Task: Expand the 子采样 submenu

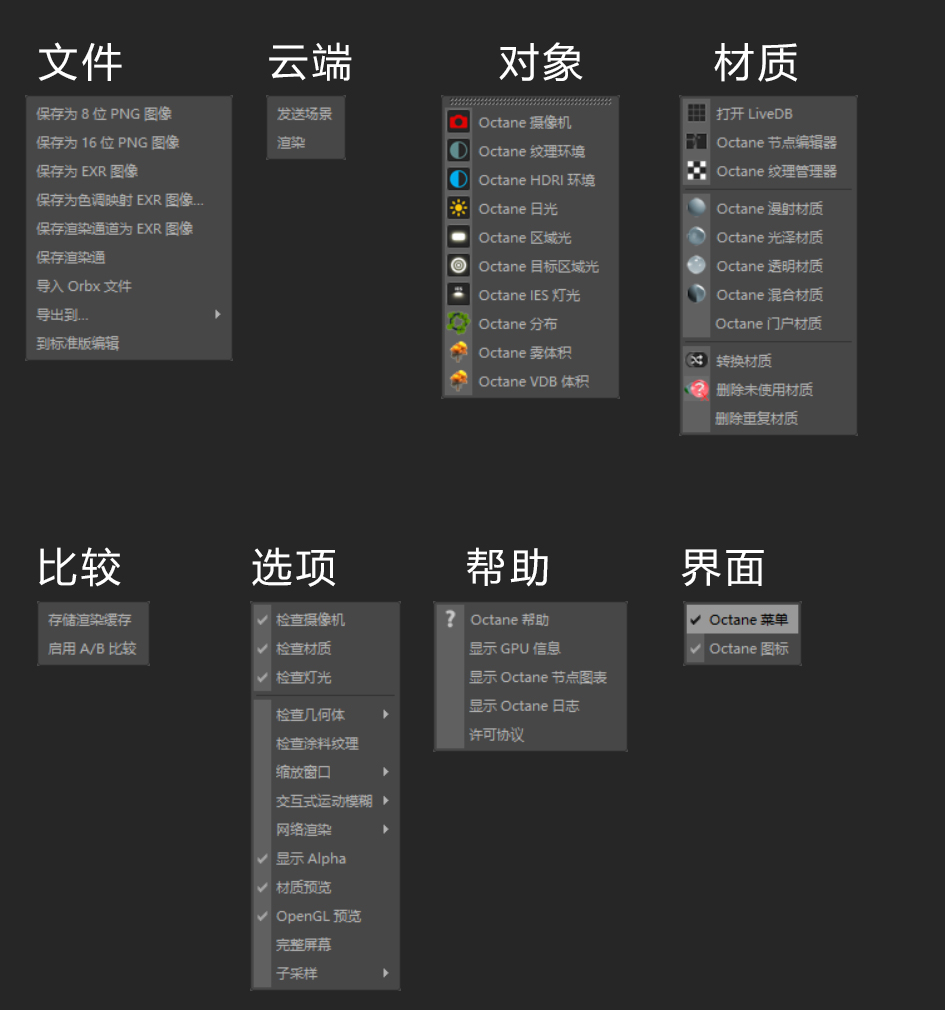Action: coord(325,973)
